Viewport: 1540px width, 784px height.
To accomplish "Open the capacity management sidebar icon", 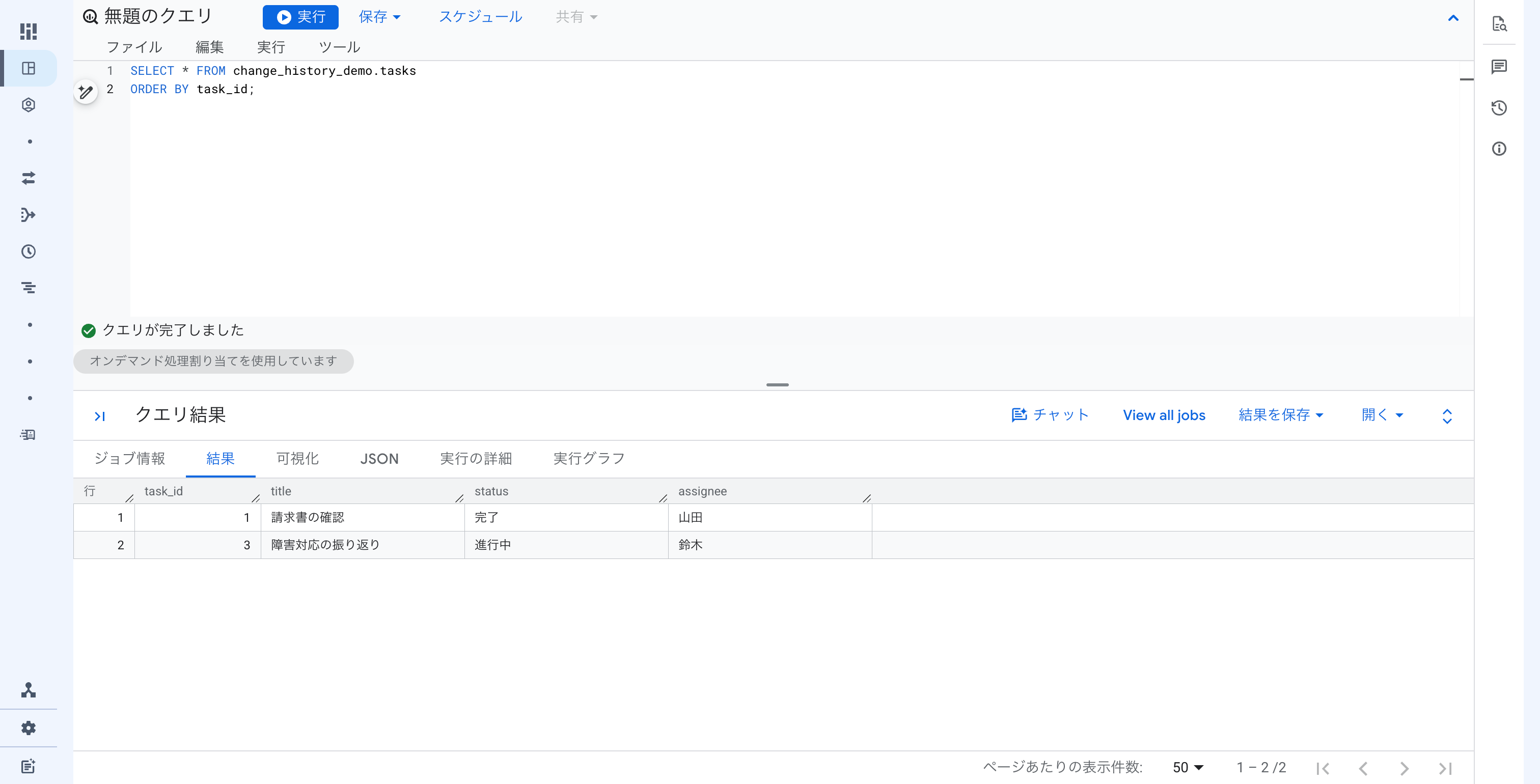I will coord(28,434).
